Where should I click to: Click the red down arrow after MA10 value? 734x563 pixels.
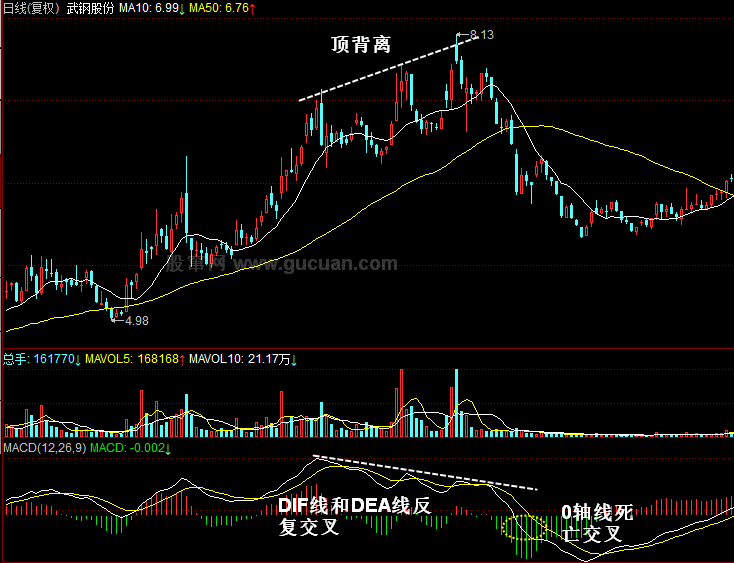[x=183, y=8]
